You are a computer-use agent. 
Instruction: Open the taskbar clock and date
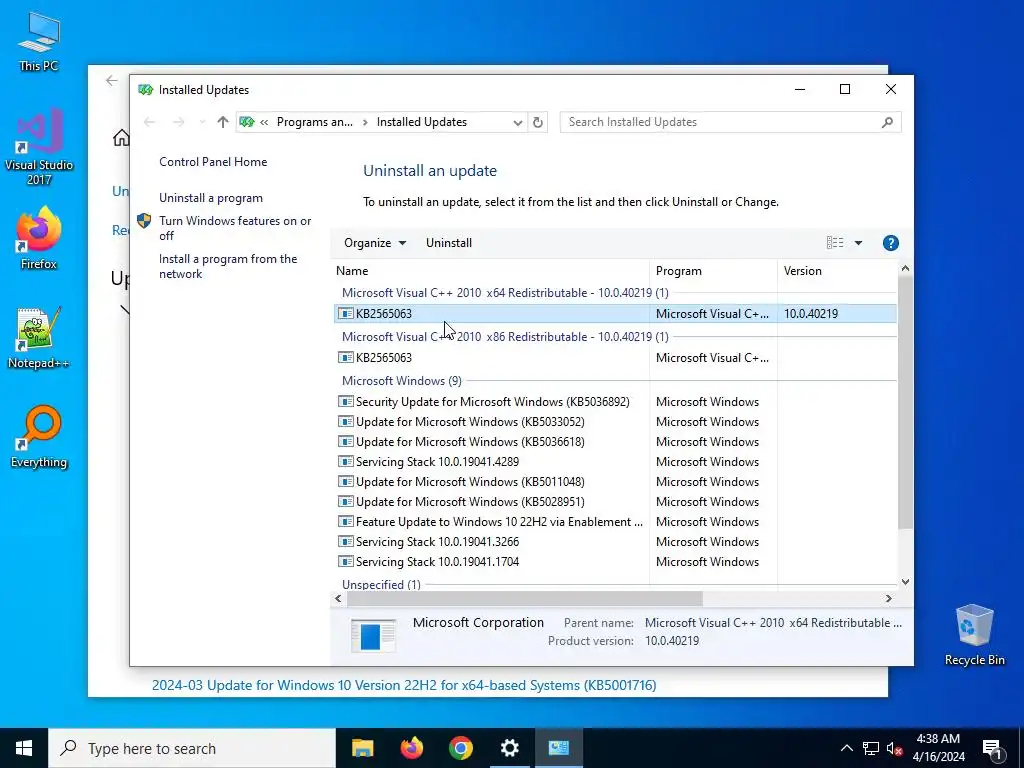pos(938,748)
